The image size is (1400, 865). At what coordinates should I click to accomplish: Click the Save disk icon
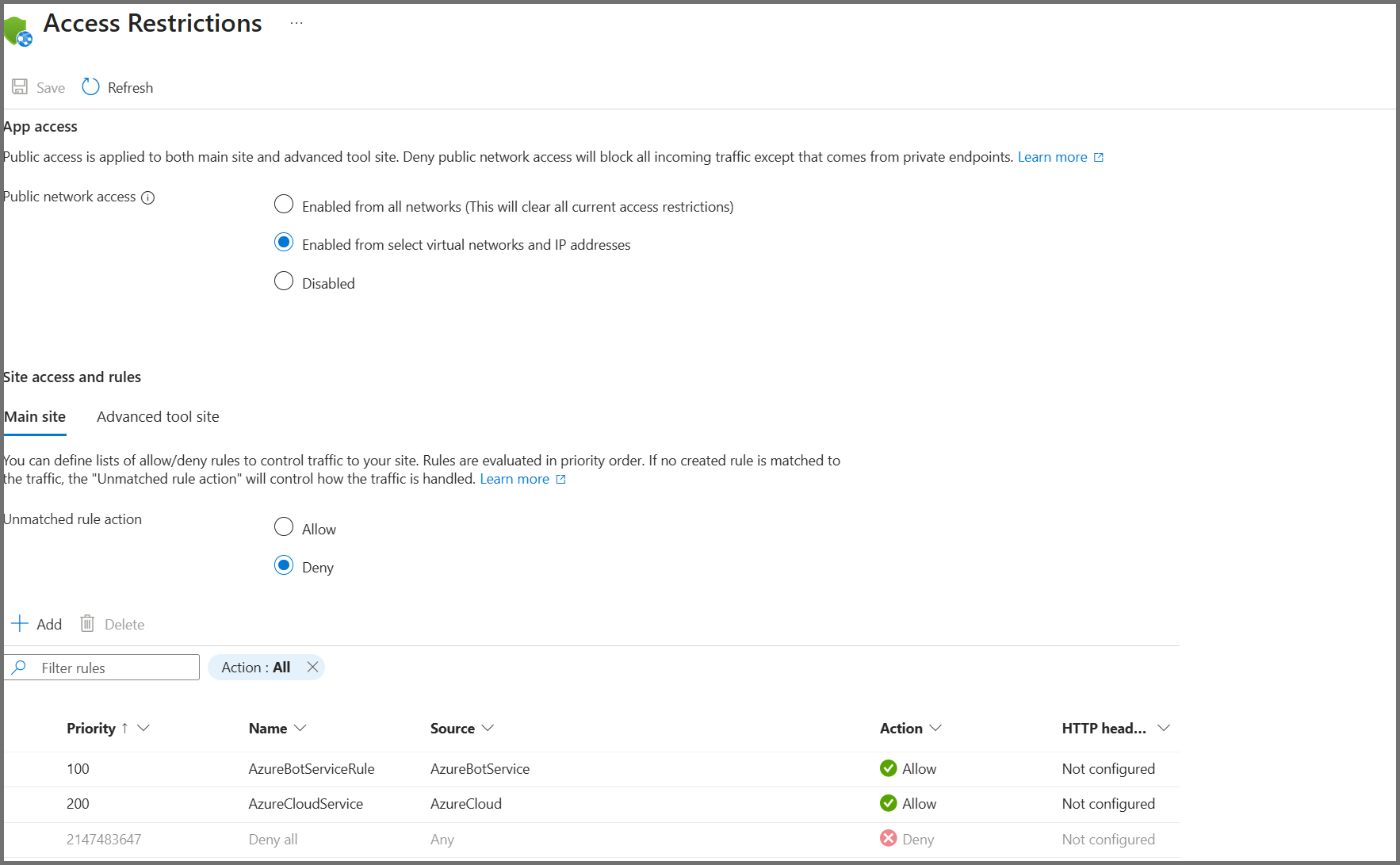pos(20,87)
